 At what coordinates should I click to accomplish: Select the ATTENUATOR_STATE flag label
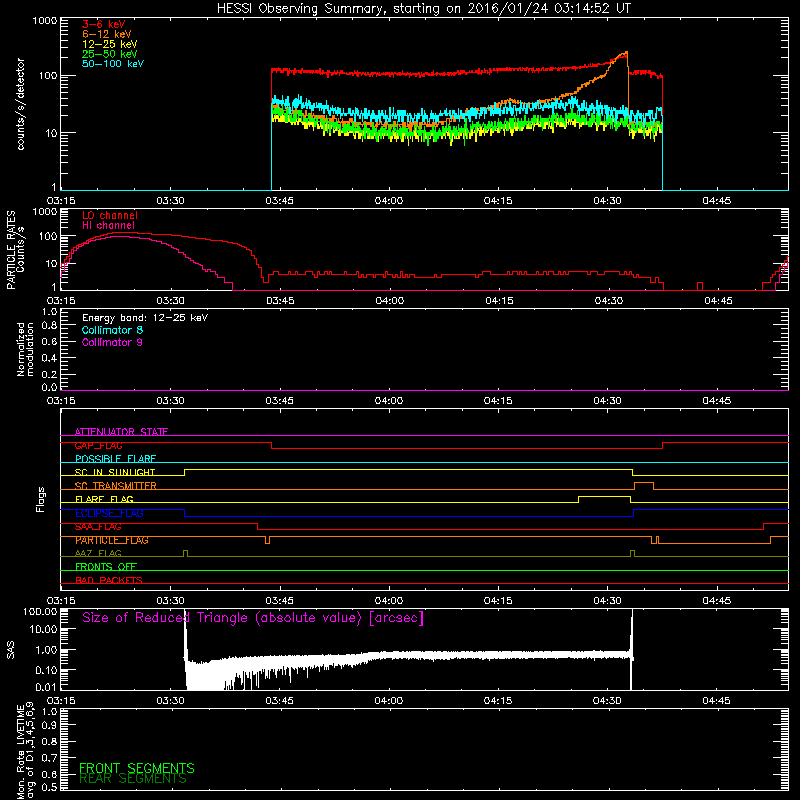pos(121,432)
